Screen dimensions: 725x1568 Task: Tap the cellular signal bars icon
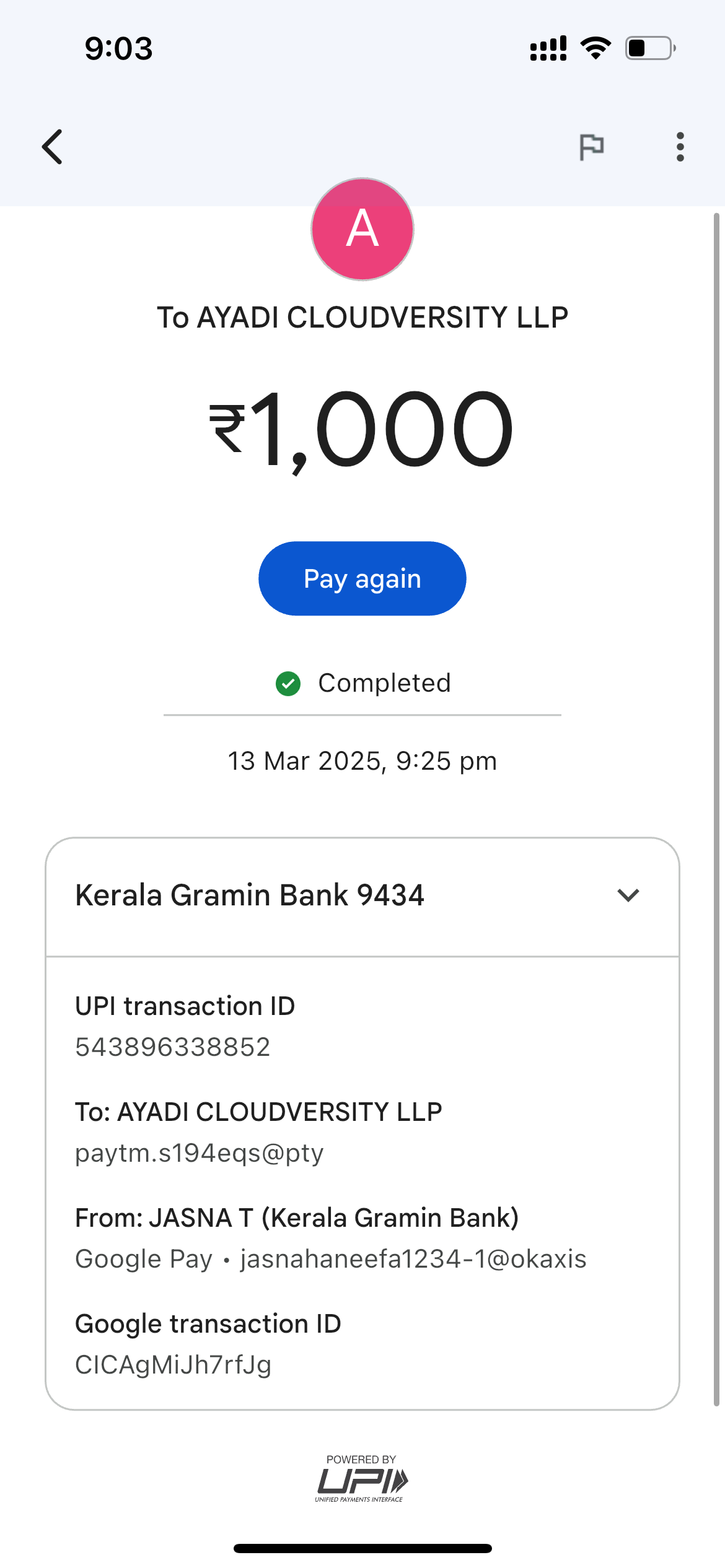click(x=548, y=48)
